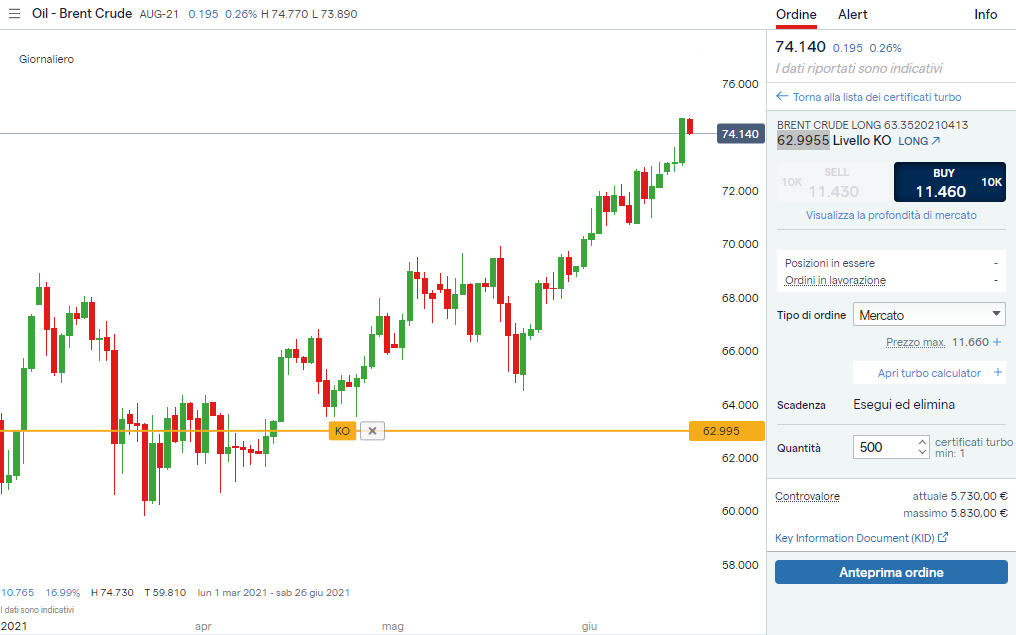Screen dimensions: 1016x635
Task: Close the KO level line marker
Action: (372, 431)
